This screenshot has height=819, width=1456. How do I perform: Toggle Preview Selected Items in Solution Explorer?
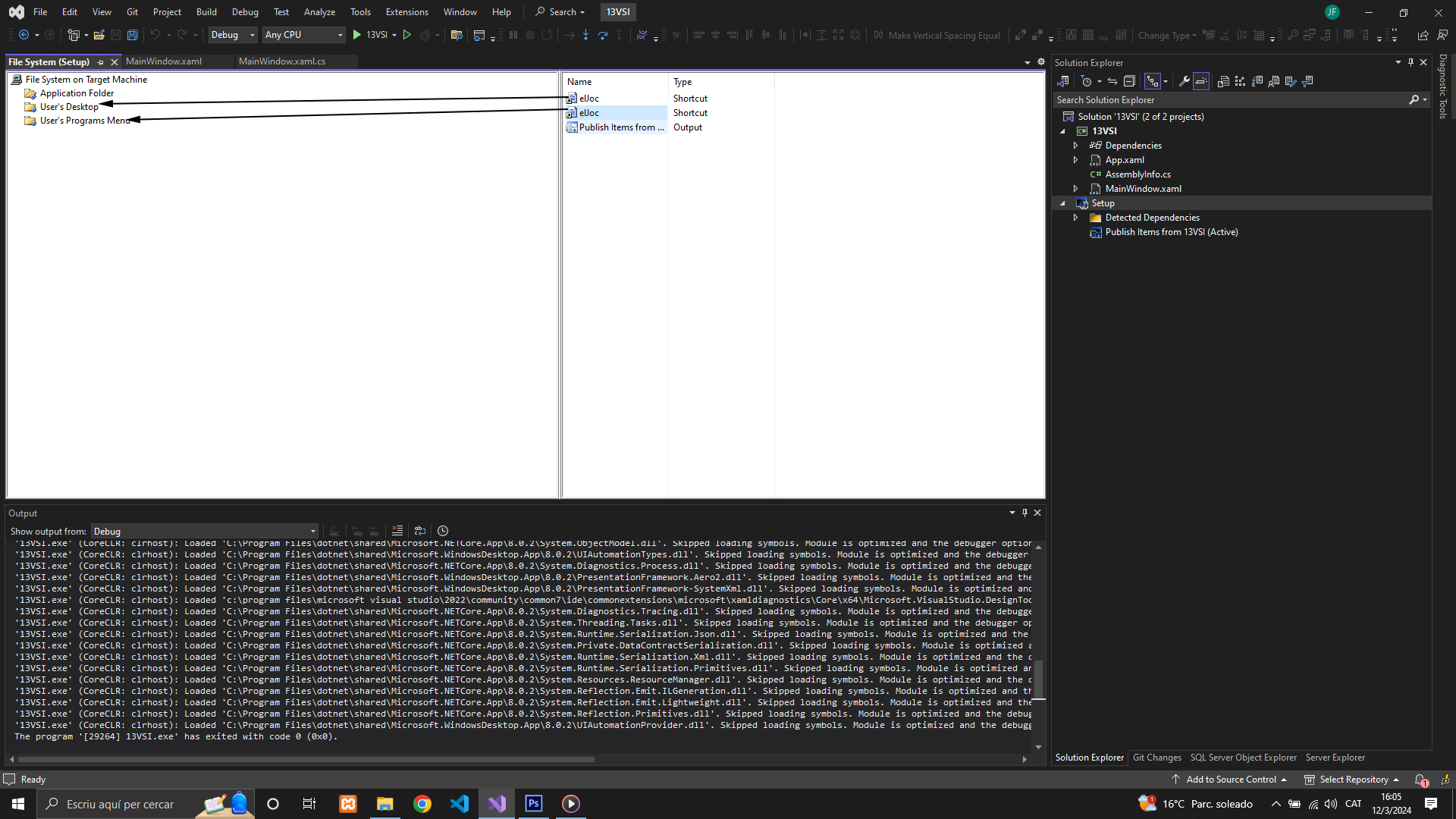[x=1201, y=81]
